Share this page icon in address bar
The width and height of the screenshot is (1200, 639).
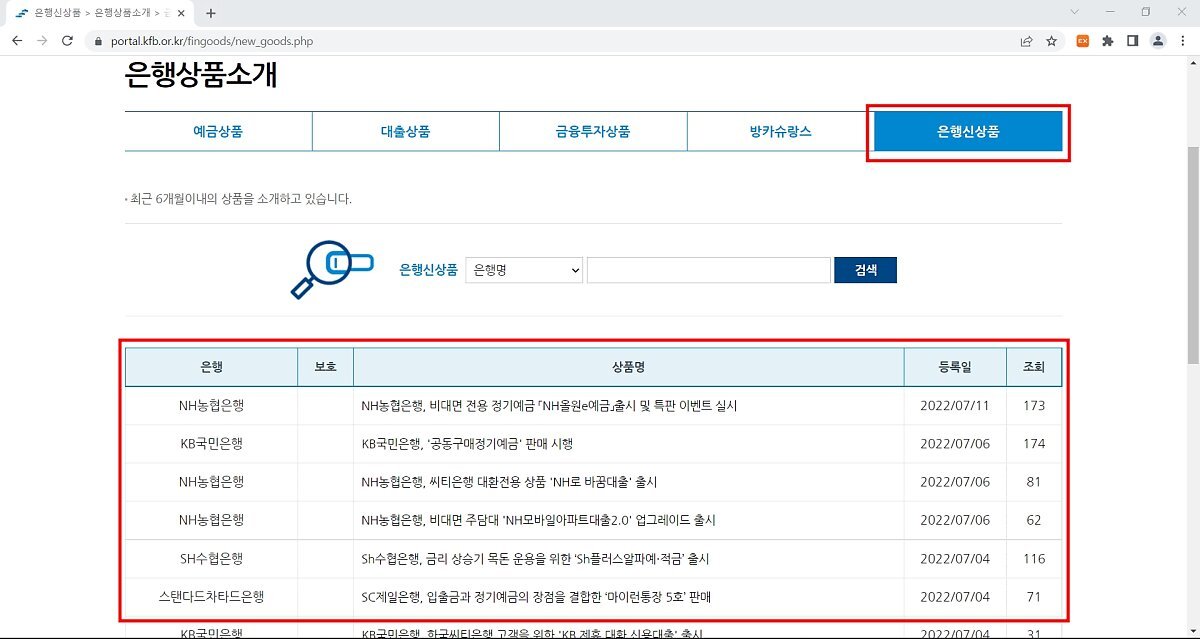pyautogui.click(x=1026, y=41)
